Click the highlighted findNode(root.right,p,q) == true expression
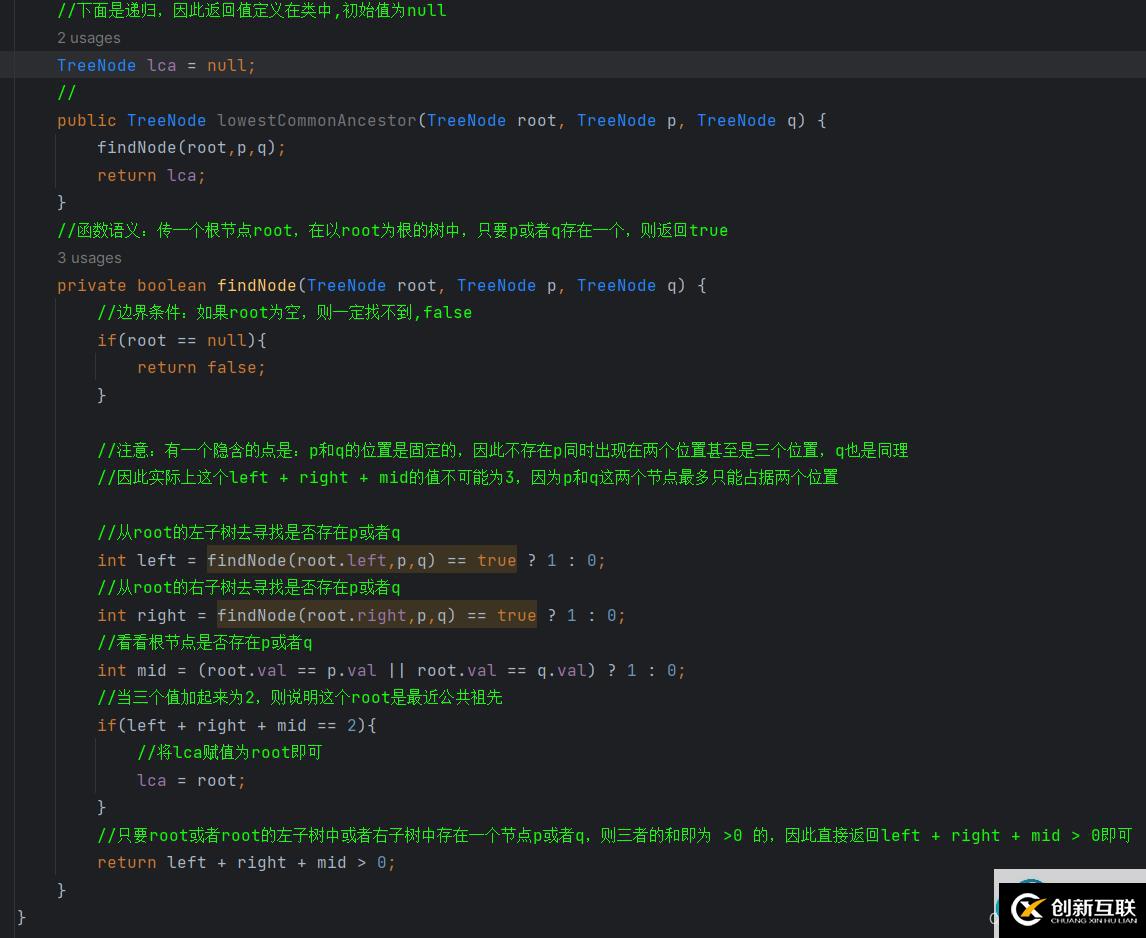 pos(376,615)
